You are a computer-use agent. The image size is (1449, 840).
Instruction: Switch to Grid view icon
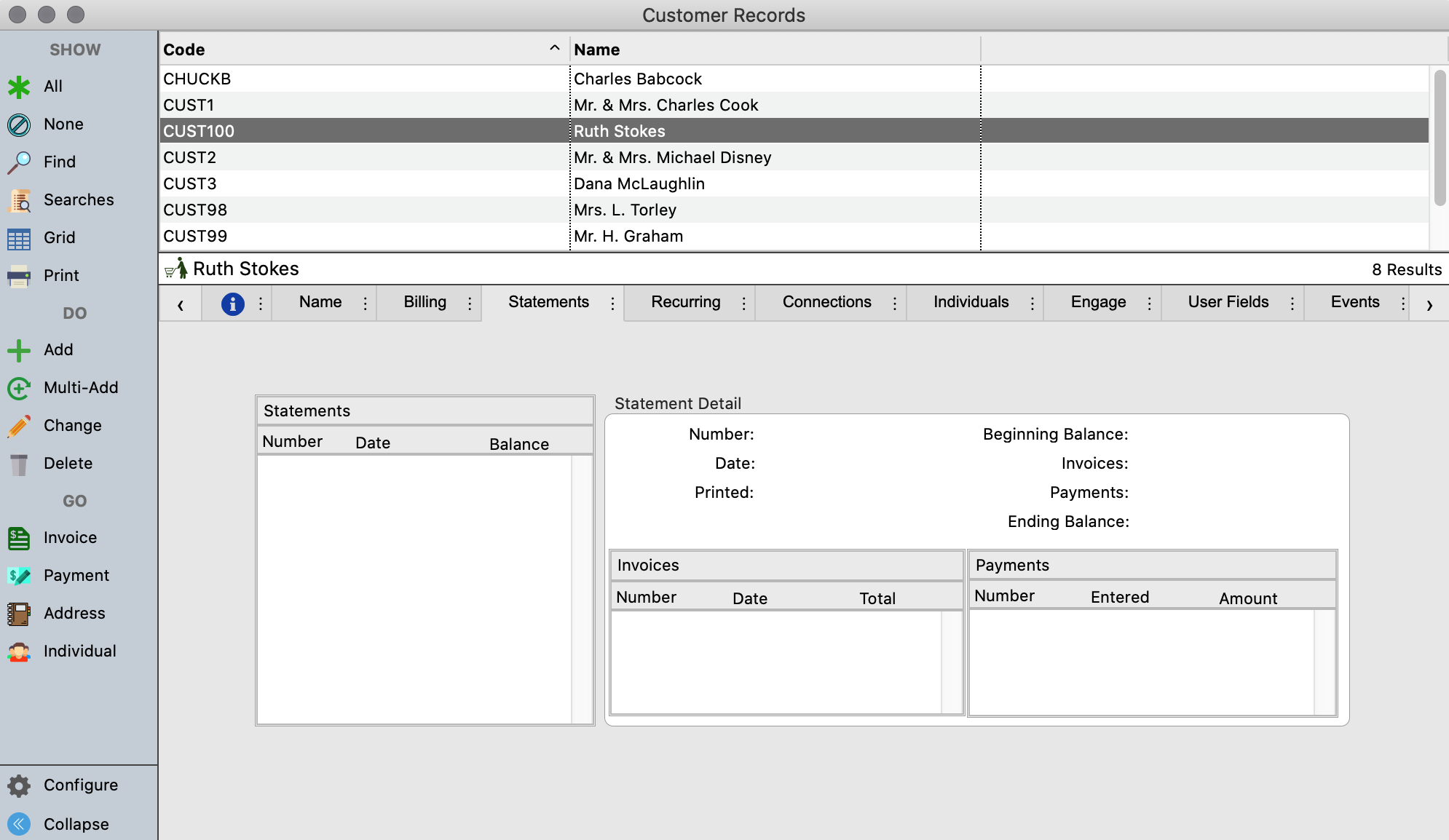coord(19,238)
